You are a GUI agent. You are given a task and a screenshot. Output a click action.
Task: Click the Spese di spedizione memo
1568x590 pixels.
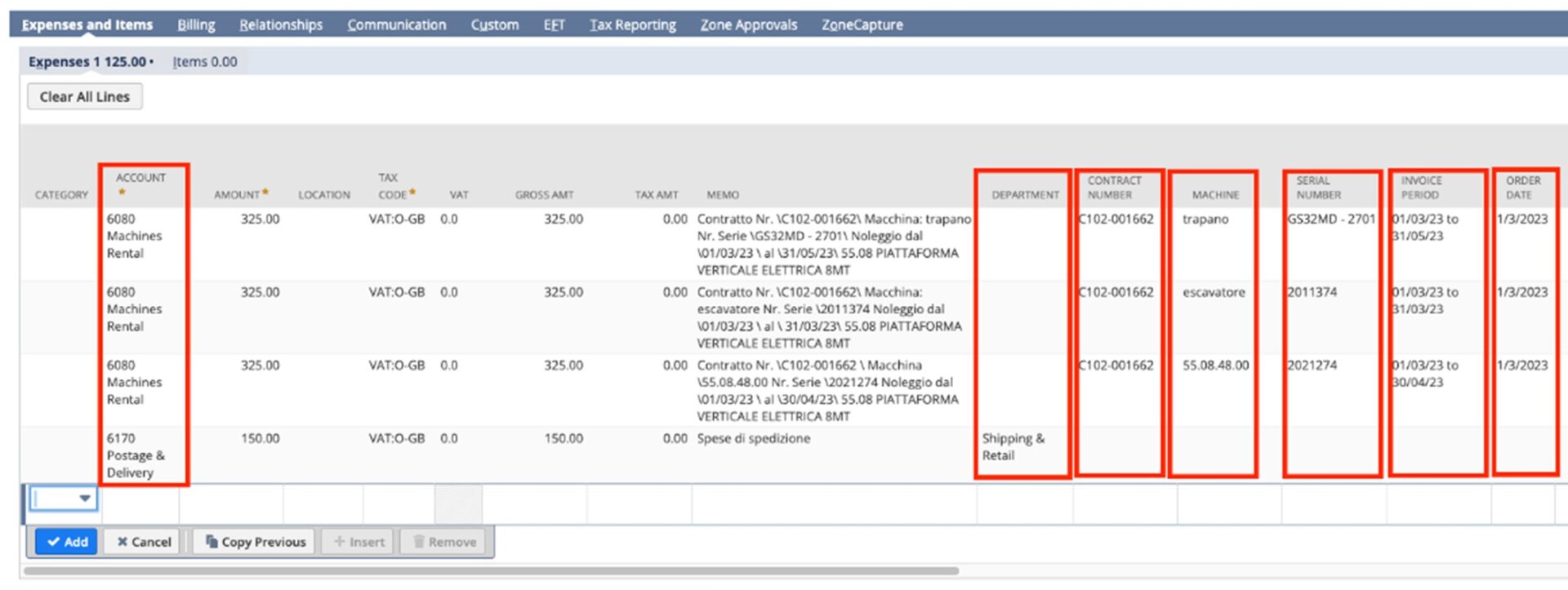pyautogui.click(x=753, y=438)
